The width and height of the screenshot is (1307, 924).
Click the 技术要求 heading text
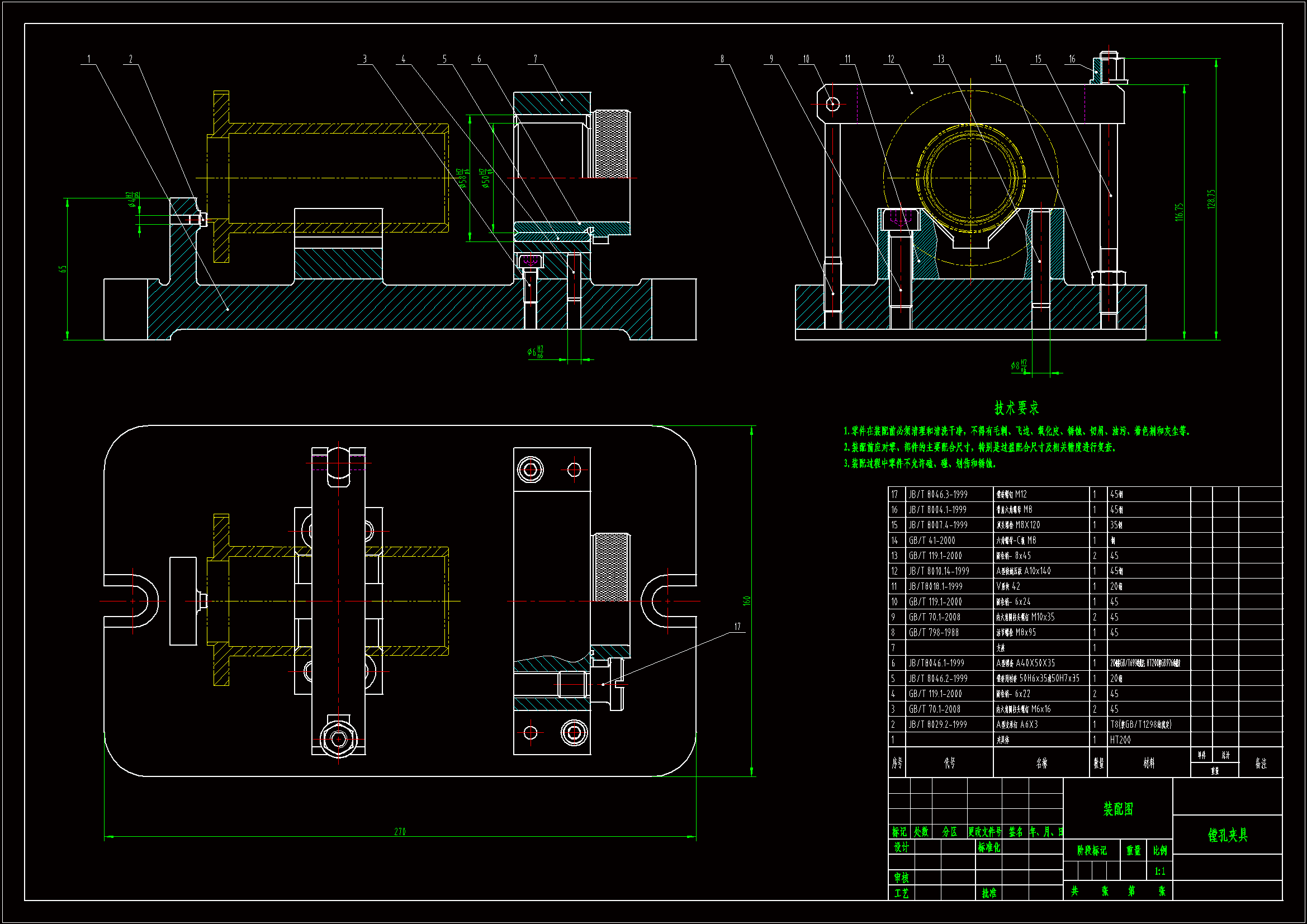[1016, 407]
